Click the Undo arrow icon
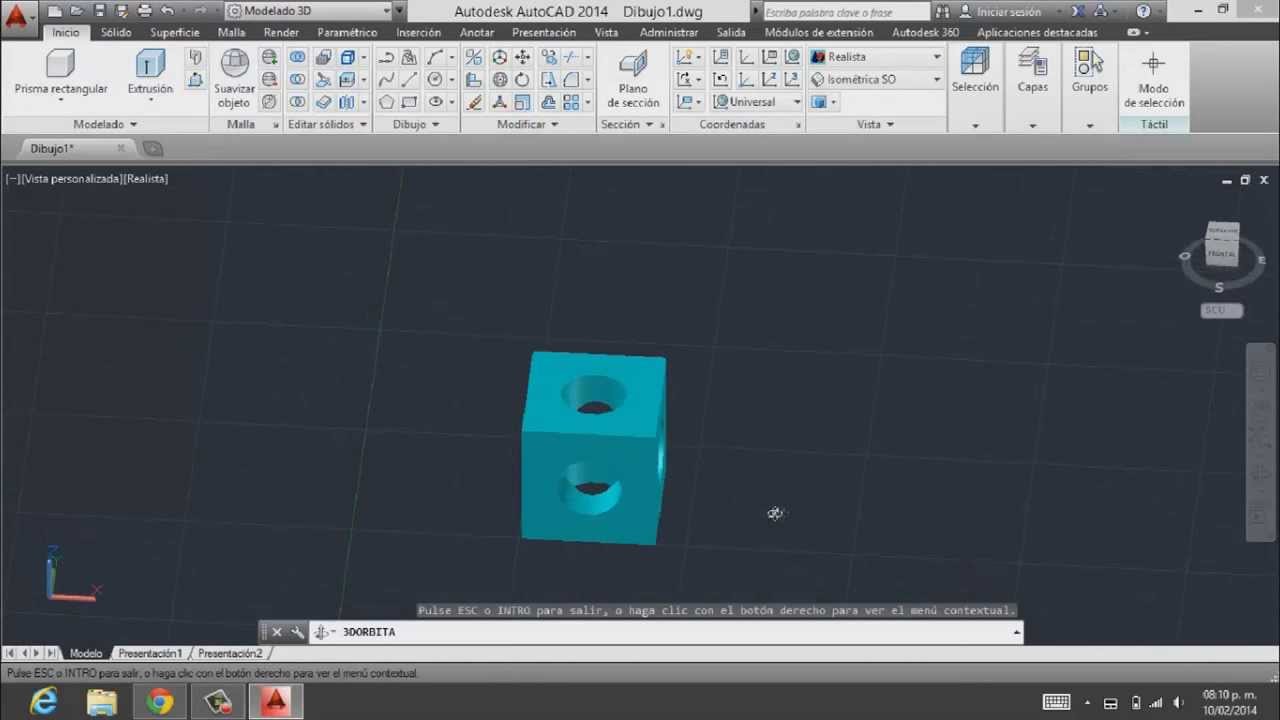The height and width of the screenshot is (720, 1280). point(167,12)
